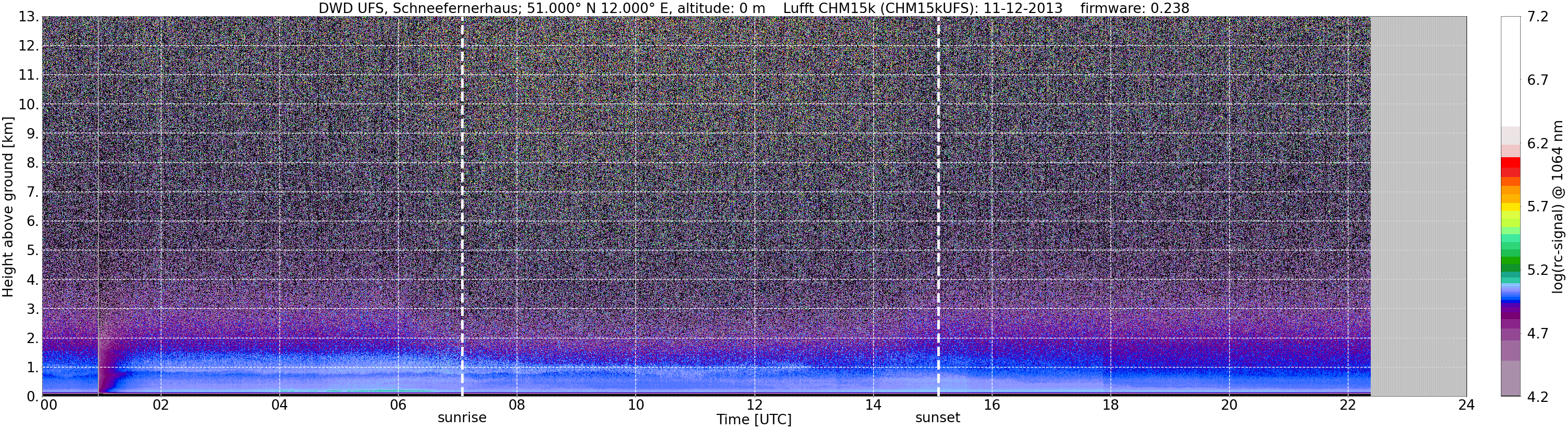Screen dimensions: 1568x430
Task: Click the '22' time tick label
Action: click(1348, 406)
